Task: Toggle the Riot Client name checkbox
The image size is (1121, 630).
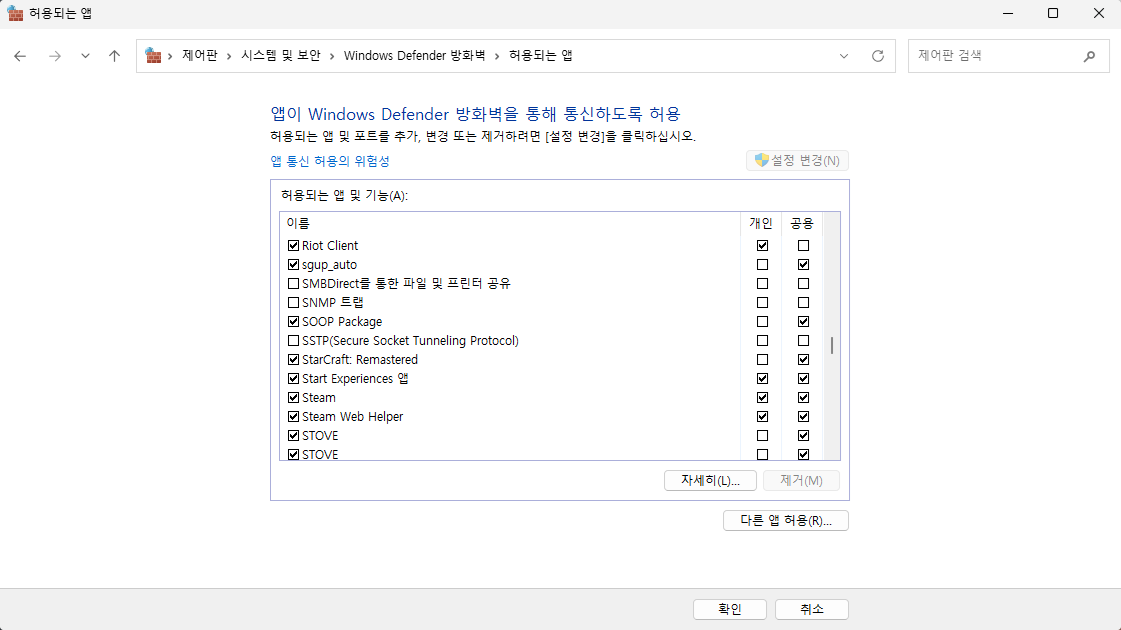Action: (x=293, y=245)
